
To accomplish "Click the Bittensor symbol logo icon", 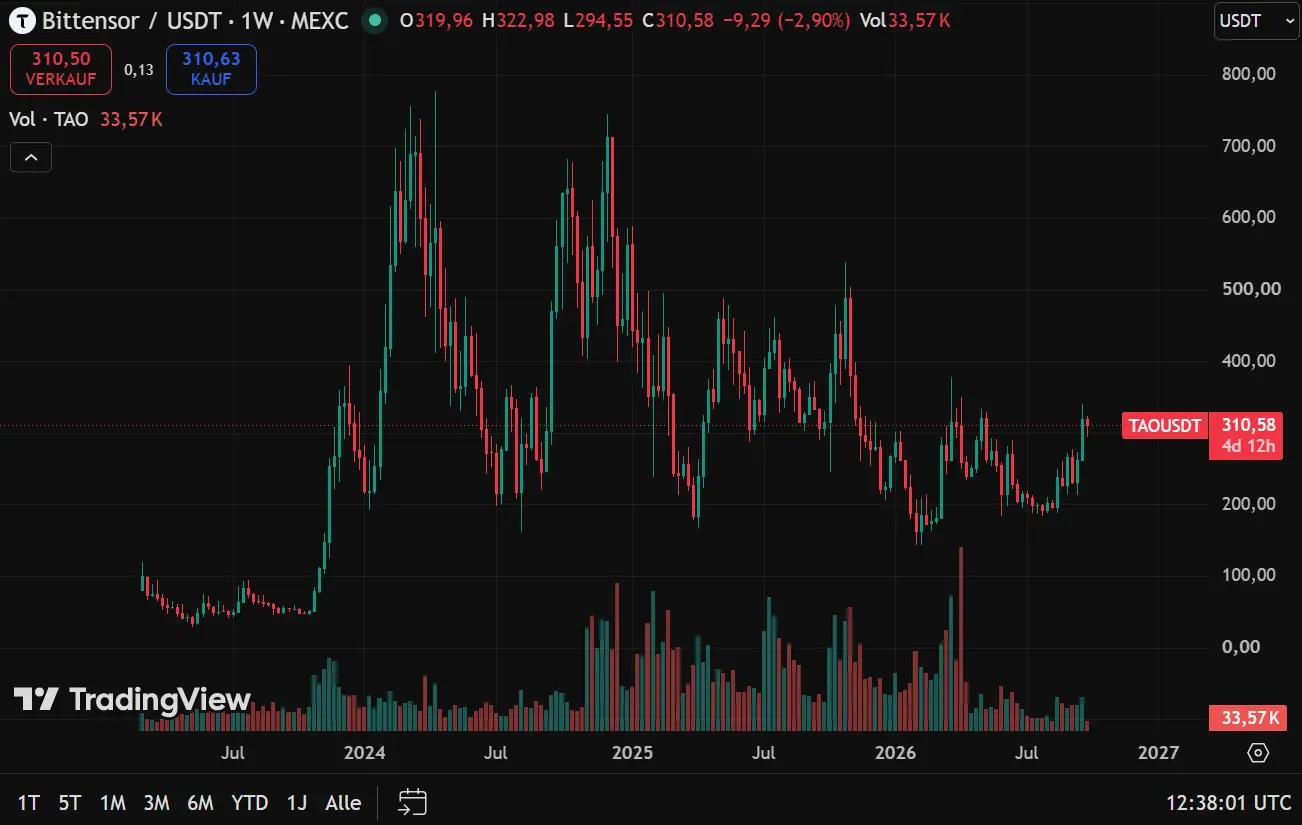I will pyautogui.click(x=22, y=20).
